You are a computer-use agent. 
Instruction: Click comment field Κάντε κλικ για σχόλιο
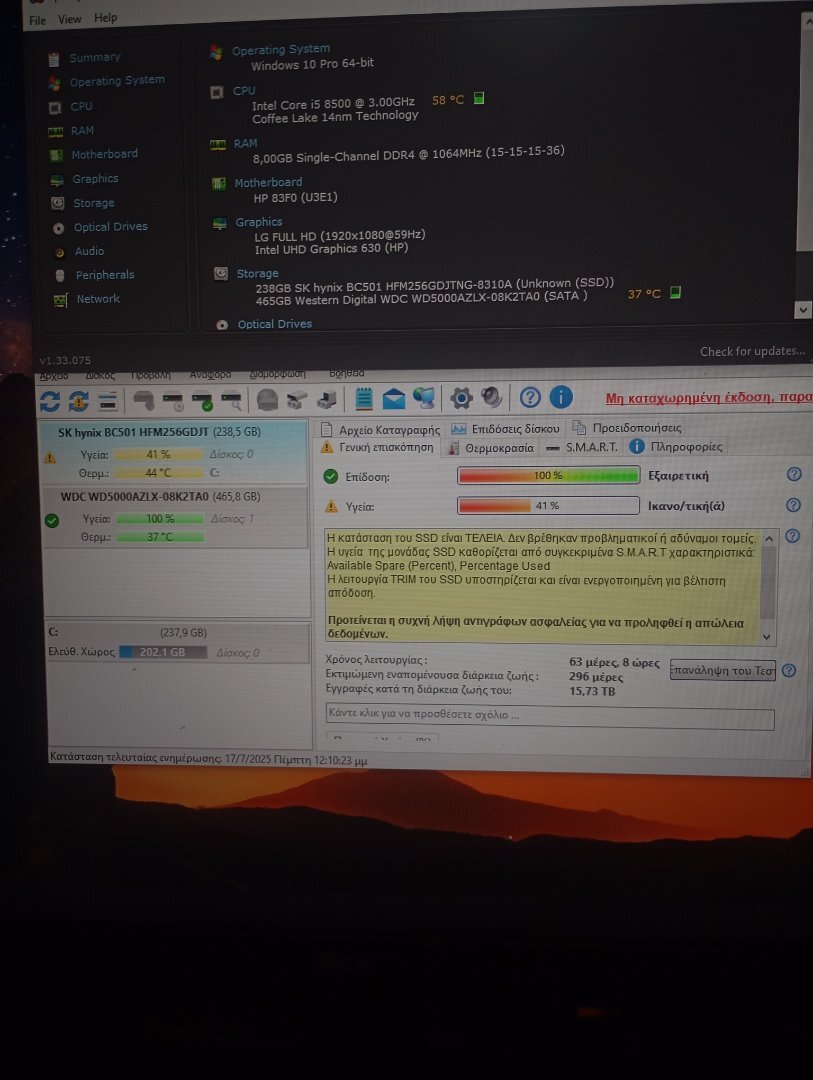point(550,716)
